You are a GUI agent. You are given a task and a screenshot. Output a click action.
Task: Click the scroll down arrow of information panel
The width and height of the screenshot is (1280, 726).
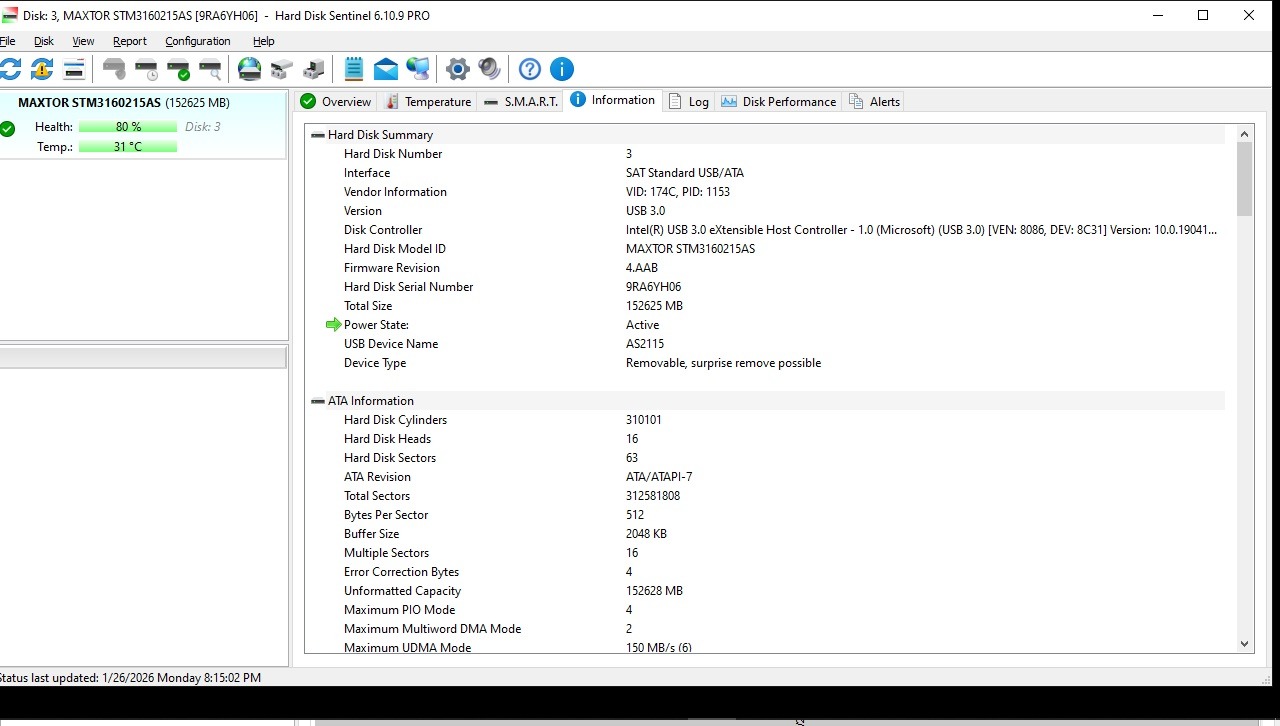[1245, 645]
